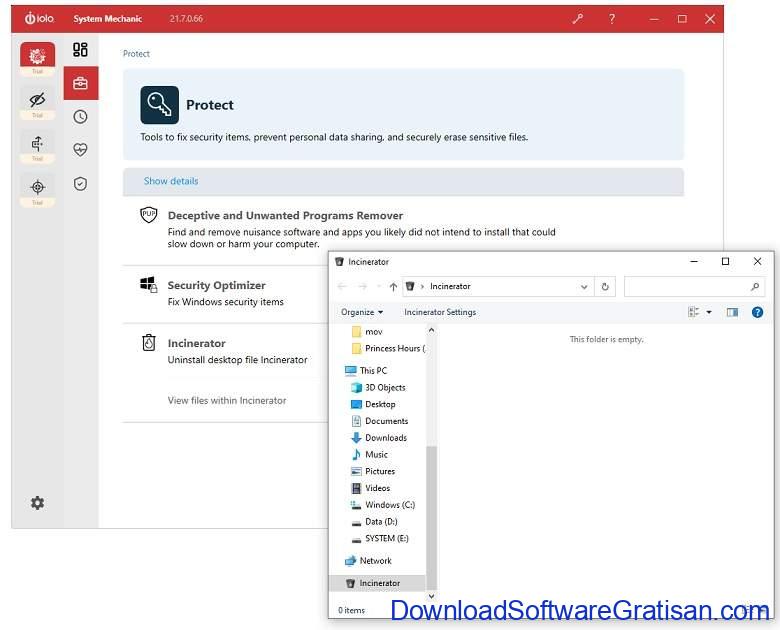This screenshot has width=780, height=630.
Task: Click the Protect breadcrumb
Action: [x=136, y=54]
